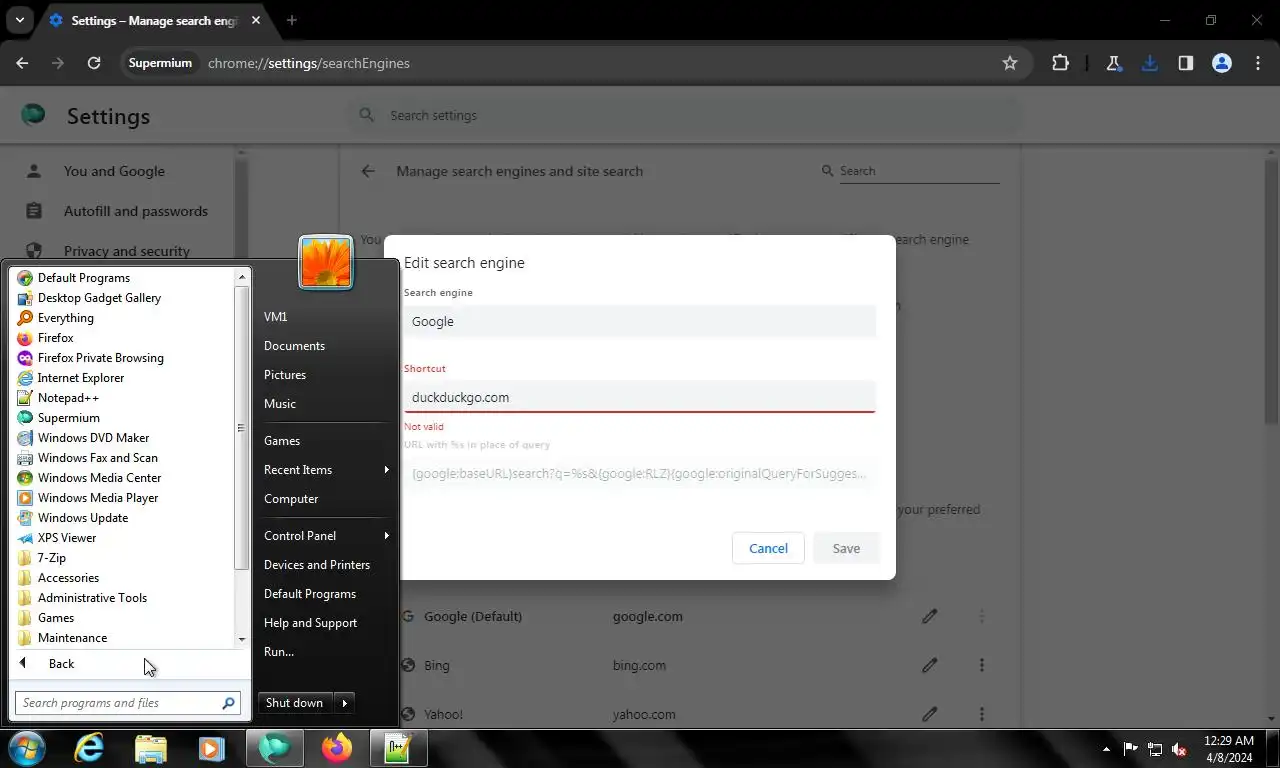Click the browser back arrow
Image resolution: width=1280 pixels, height=768 pixels.
click(x=22, y=63)
